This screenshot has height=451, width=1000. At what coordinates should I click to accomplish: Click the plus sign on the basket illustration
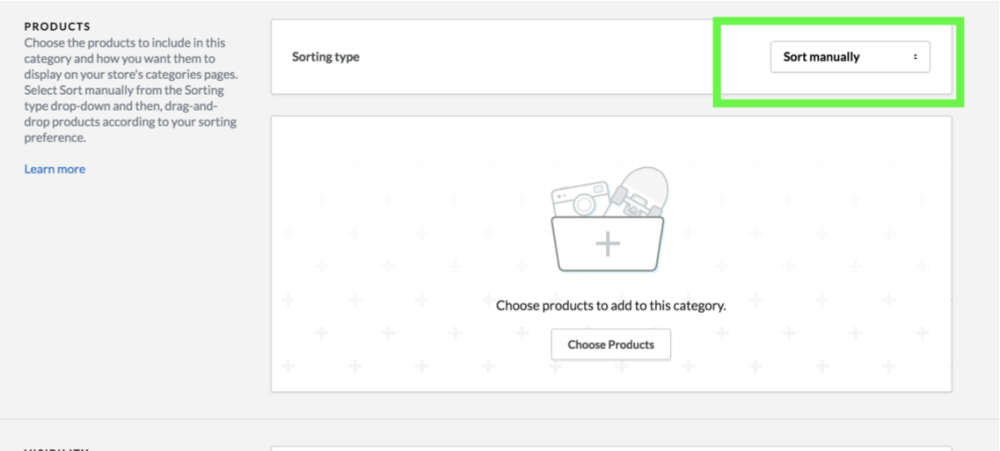(608, 244)
